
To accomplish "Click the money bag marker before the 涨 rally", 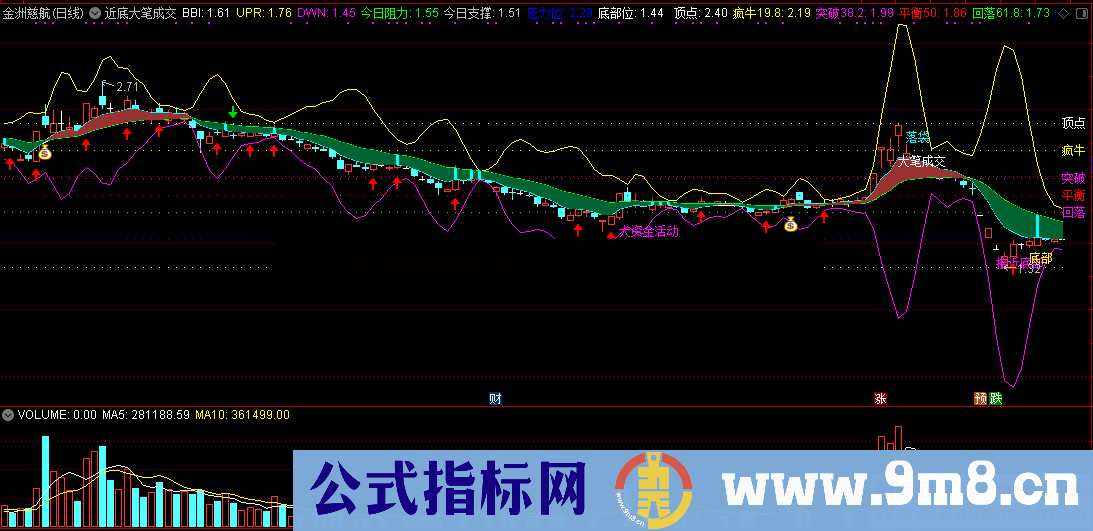I will coord(790,224).
